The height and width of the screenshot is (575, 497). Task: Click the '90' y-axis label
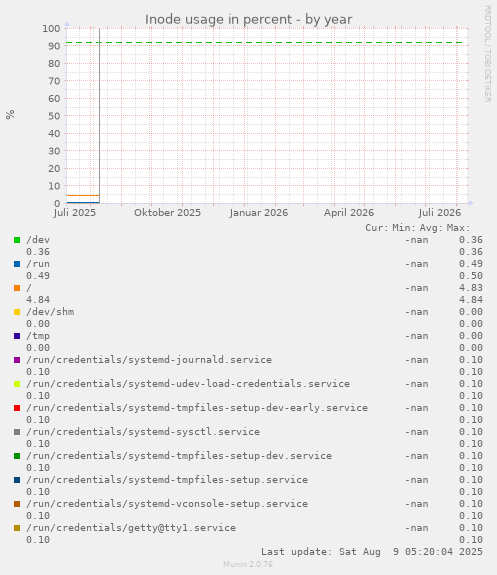pos(54,46)
